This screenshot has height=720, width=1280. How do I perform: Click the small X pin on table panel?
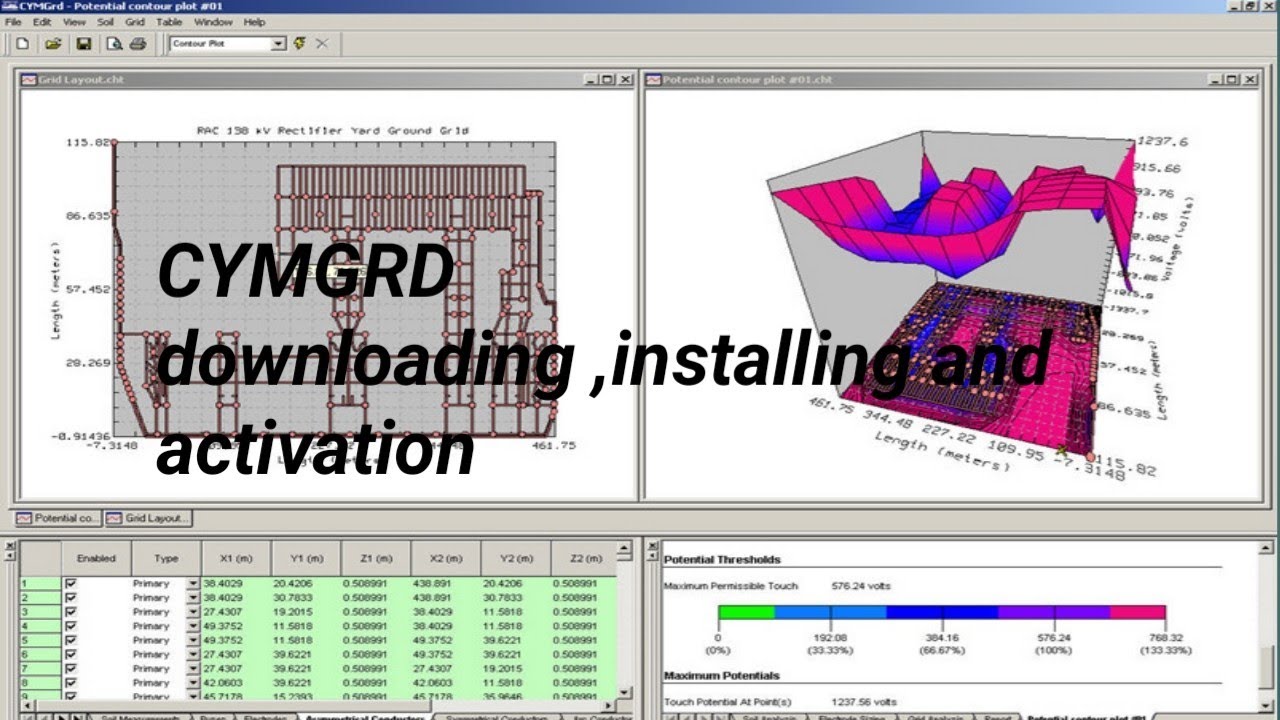10,546
